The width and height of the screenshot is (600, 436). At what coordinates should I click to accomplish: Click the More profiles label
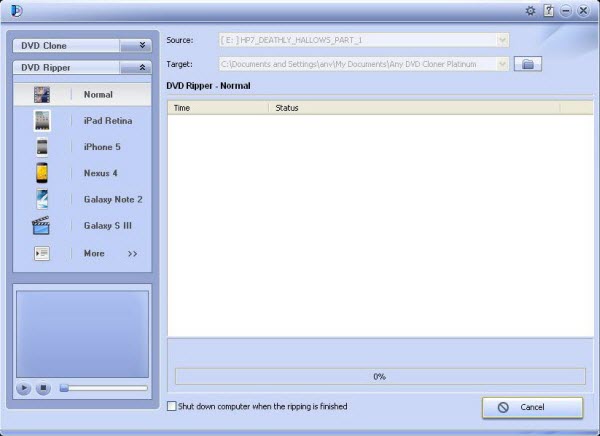[x=94, y=253]
